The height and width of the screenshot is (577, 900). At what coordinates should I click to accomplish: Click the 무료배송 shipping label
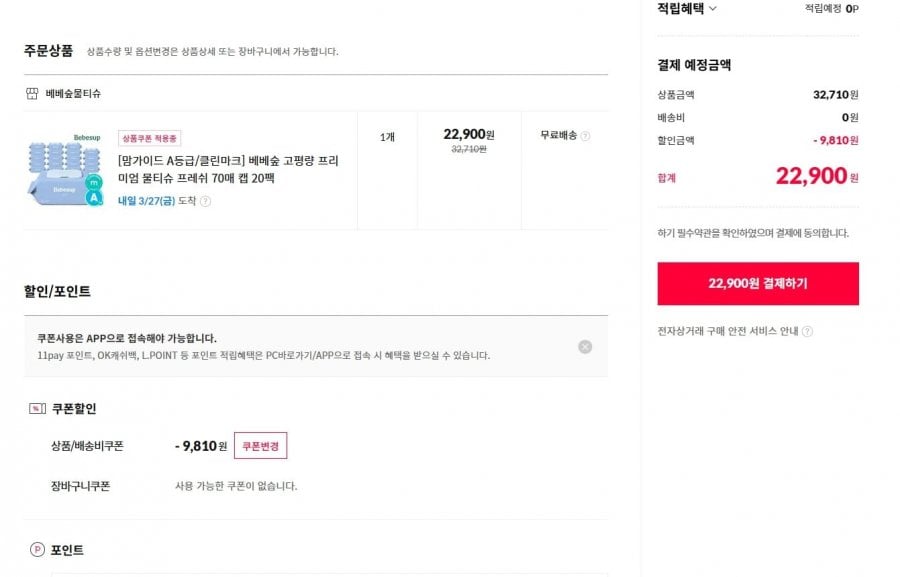[558, 136]
